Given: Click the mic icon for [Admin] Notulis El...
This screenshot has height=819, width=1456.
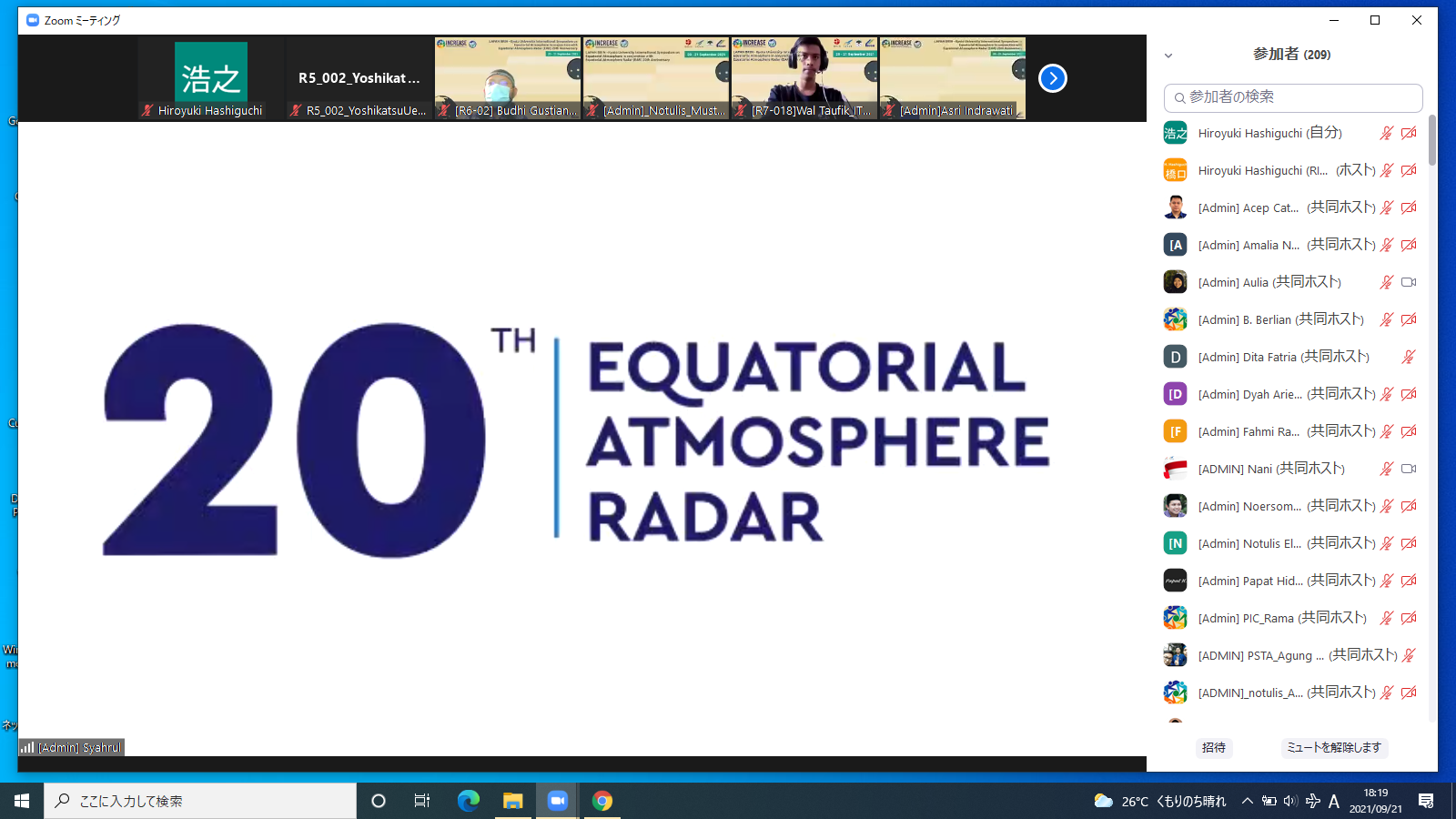Looking at the screenshot, I should click(1386, 543).
